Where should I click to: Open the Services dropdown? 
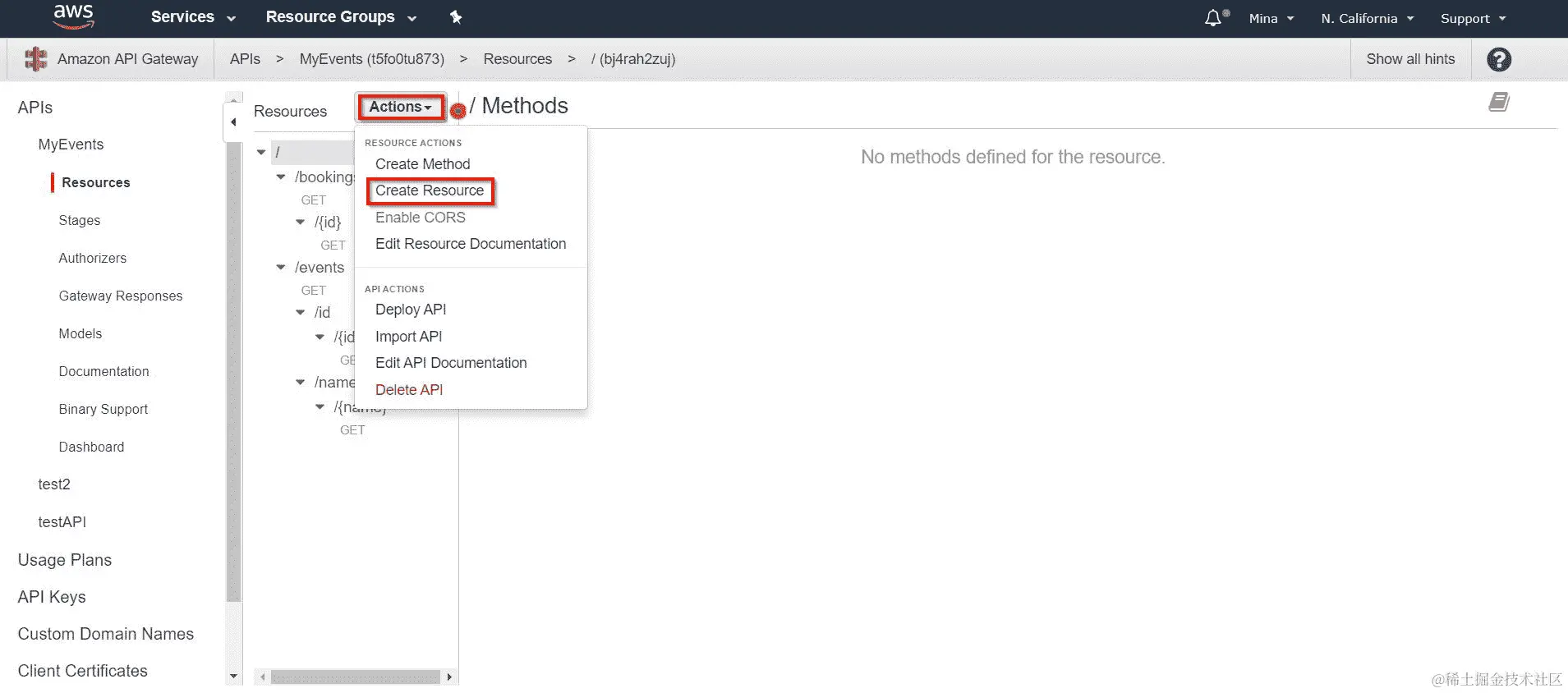pos(193,17)
